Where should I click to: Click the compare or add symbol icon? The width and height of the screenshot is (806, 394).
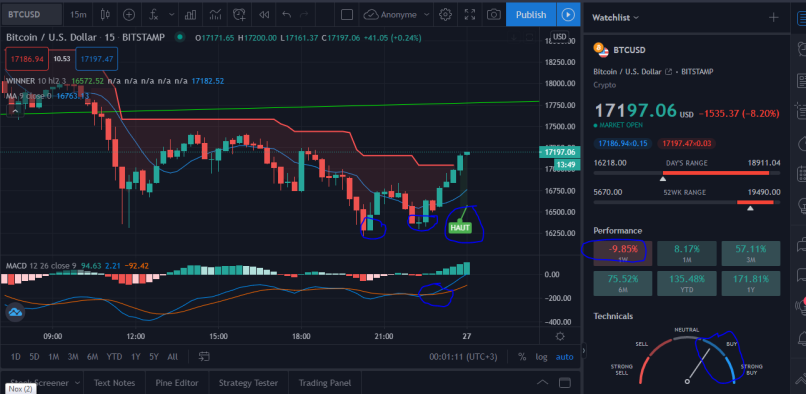(129, 14)
